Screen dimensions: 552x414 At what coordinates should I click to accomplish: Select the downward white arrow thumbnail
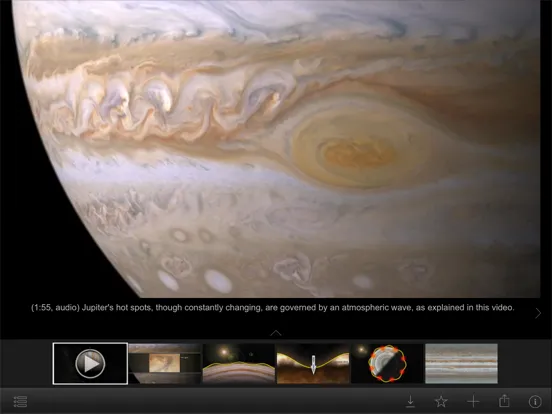tap(313, 364)
